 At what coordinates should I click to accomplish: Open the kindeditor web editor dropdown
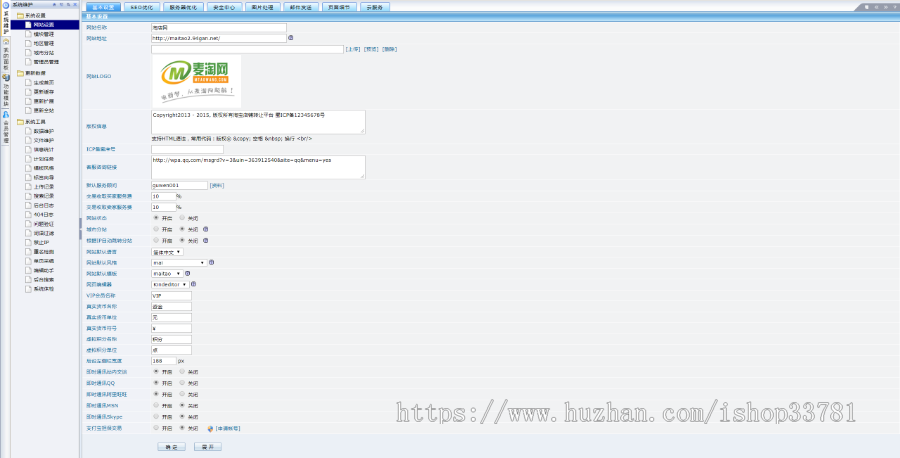(x=170, y=285)
